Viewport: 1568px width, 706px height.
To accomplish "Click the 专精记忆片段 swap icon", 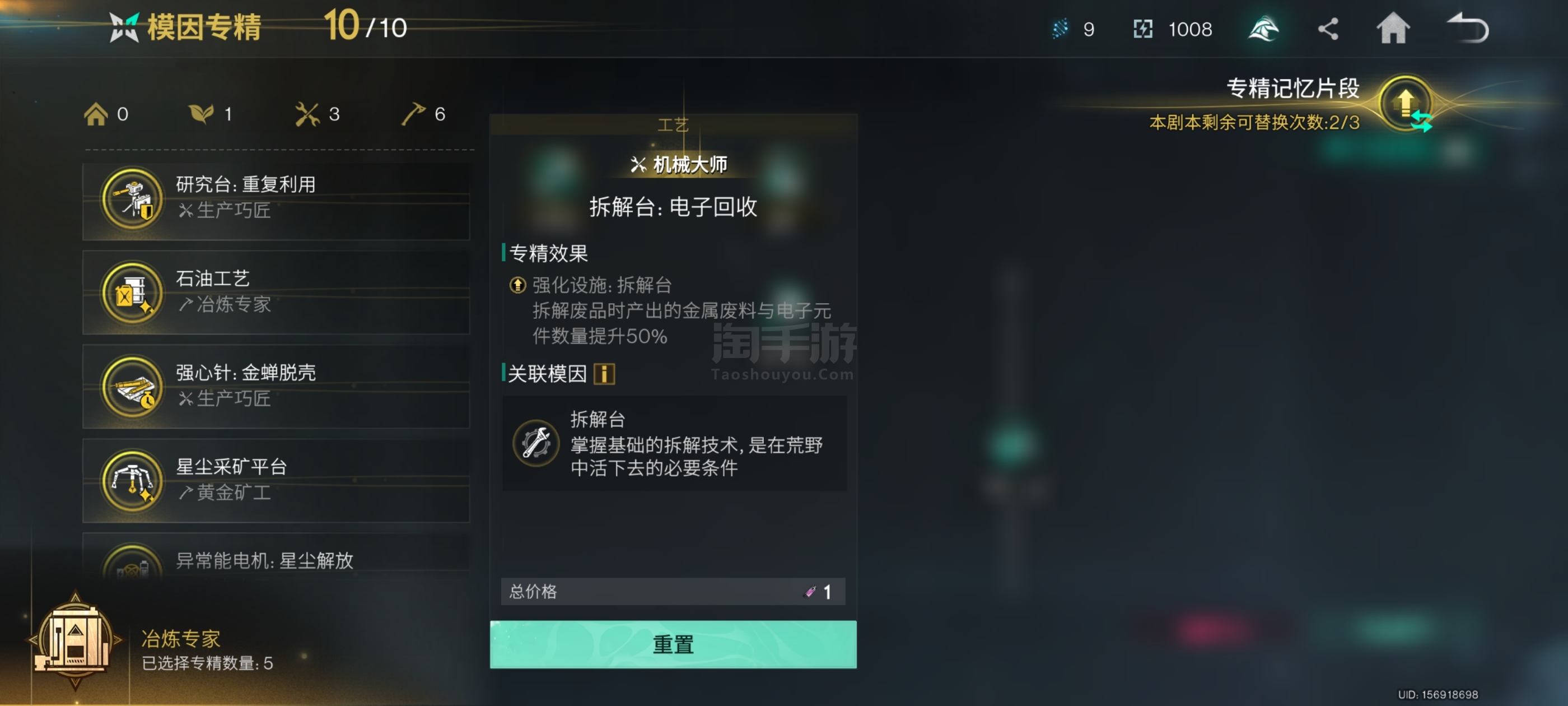I will [x=1407, y=104].
